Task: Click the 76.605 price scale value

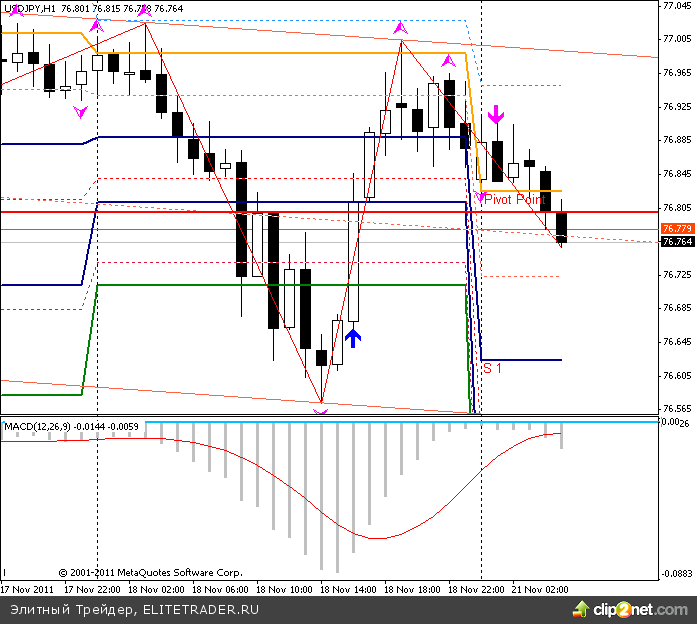Action: coord(678,376)
